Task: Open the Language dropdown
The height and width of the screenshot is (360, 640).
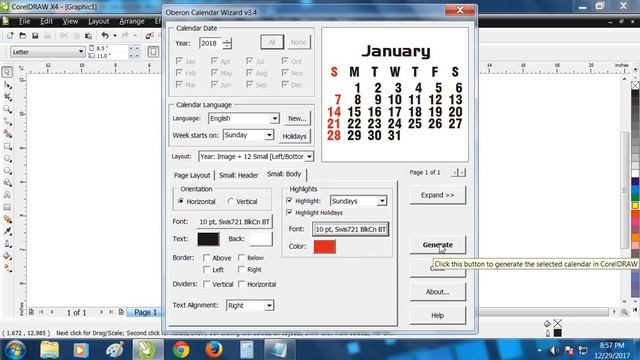Action: 275,118
